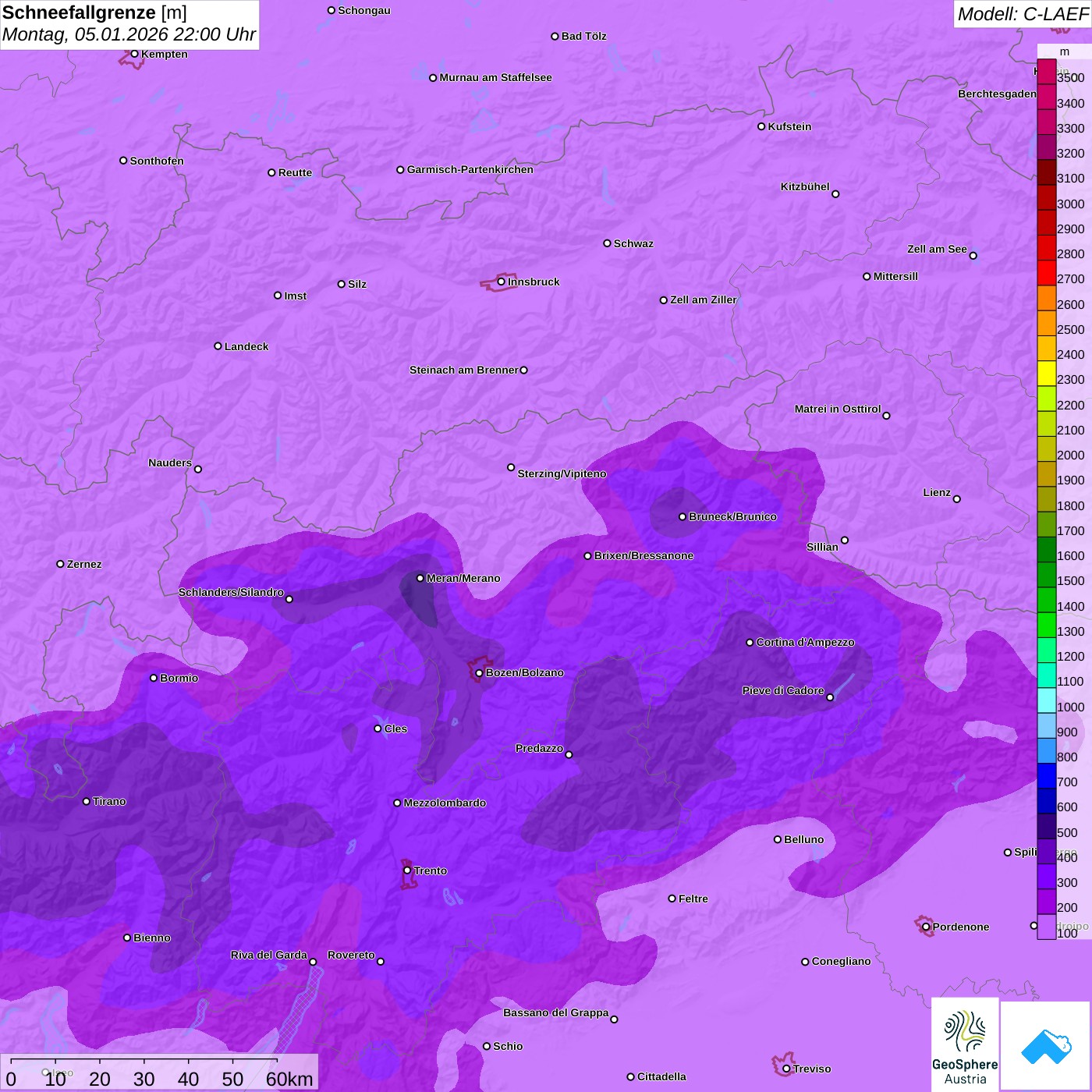Image resolution: width=1092 pixels, height=1092 pixels.
Task: Click the 'Schwaz' label
Action: pyautogui.click(x=634, y=243)
